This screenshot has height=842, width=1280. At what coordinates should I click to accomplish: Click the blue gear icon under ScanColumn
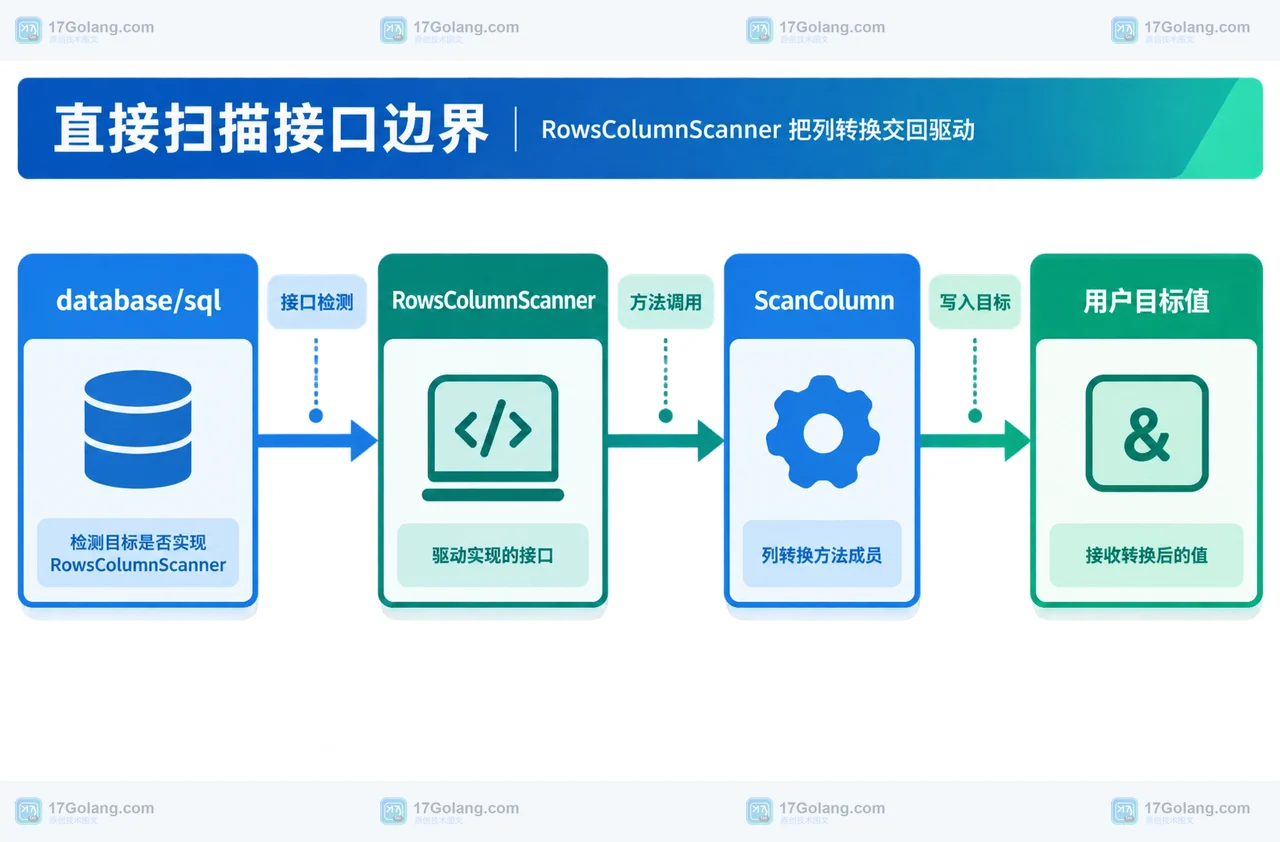(822, 432)
